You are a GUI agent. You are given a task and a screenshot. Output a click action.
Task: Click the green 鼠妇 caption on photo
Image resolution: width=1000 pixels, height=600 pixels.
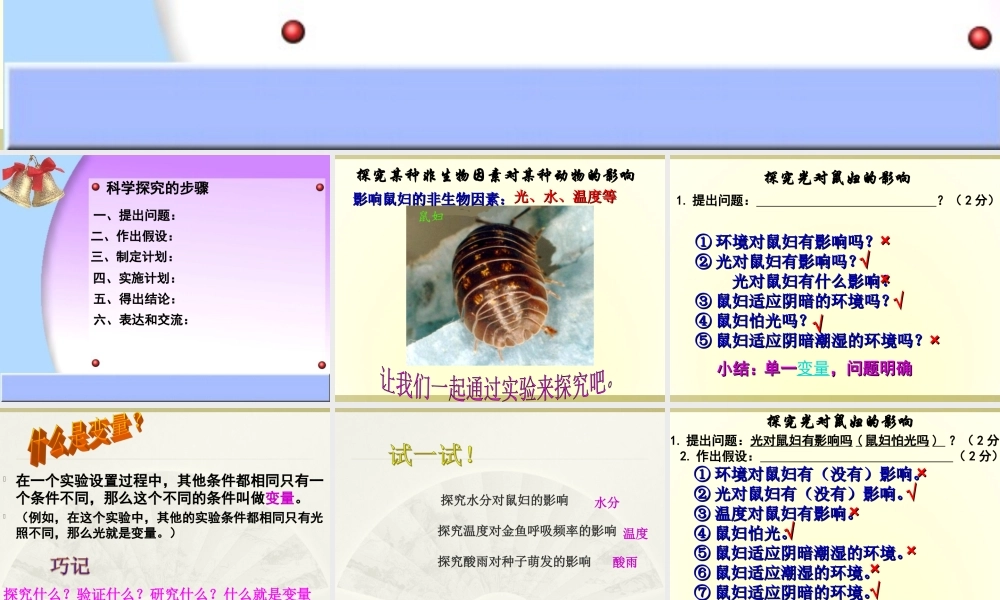point(430,217)
